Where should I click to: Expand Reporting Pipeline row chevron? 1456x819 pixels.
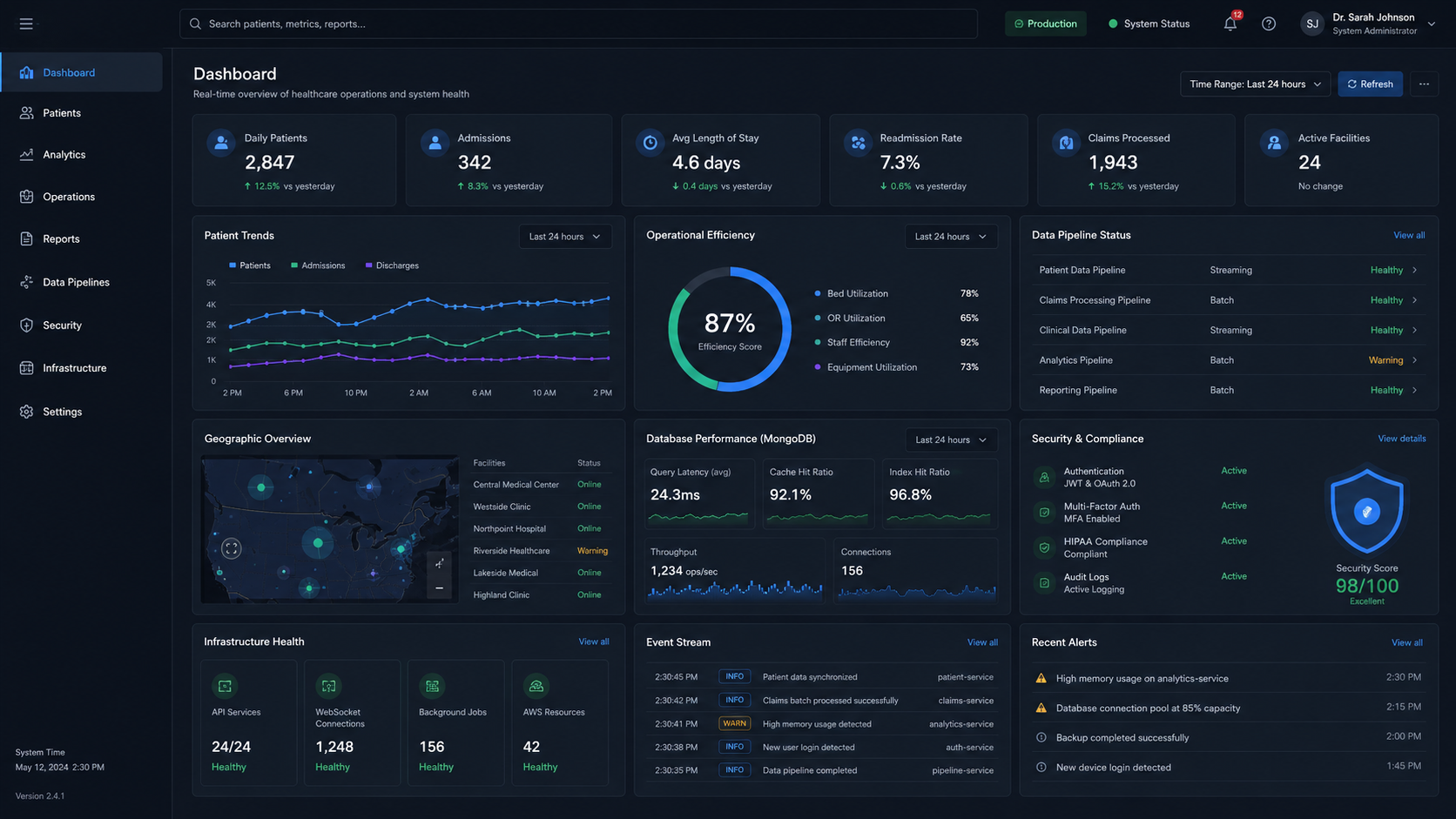pyautogui.click(x=1414, y=390)
